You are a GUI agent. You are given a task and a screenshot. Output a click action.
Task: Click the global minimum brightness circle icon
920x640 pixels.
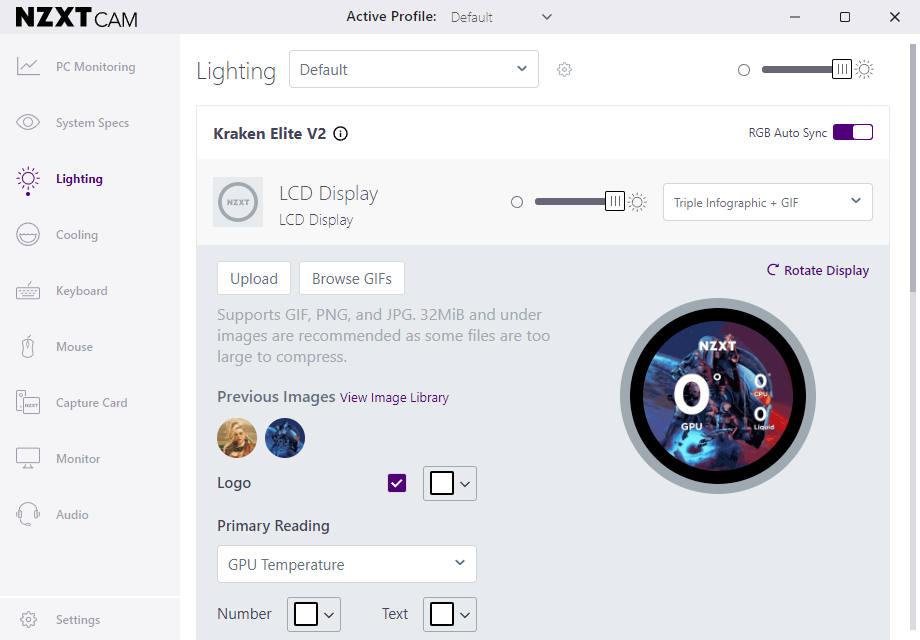[743, 70]
